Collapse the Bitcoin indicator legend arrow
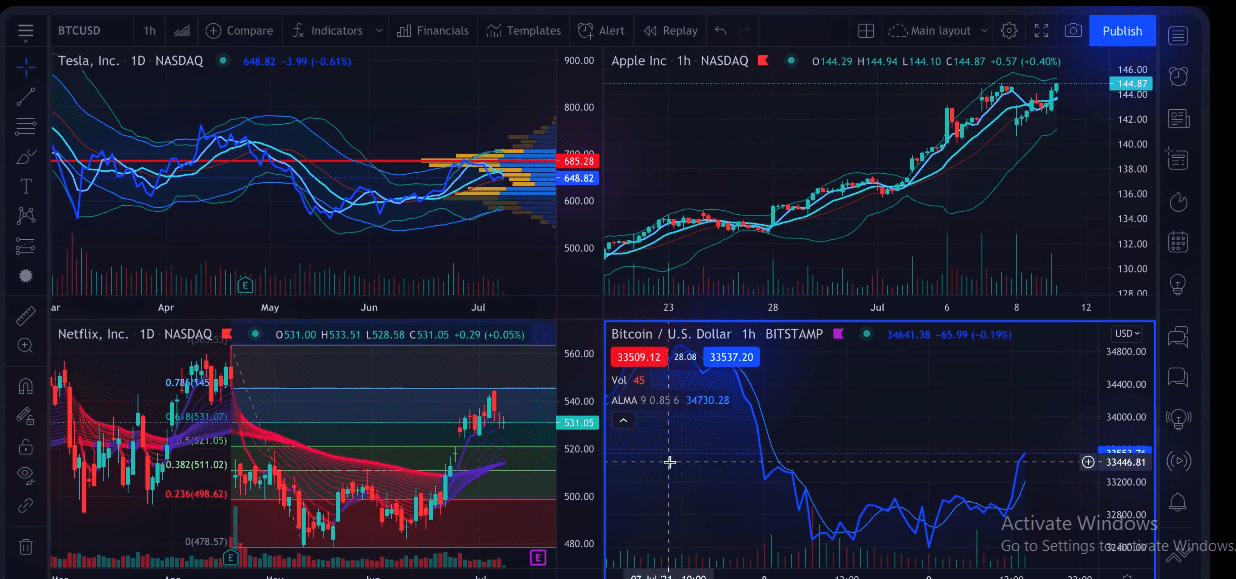The height and width of the screenshot is (579, 1236). tap(623, 421)
